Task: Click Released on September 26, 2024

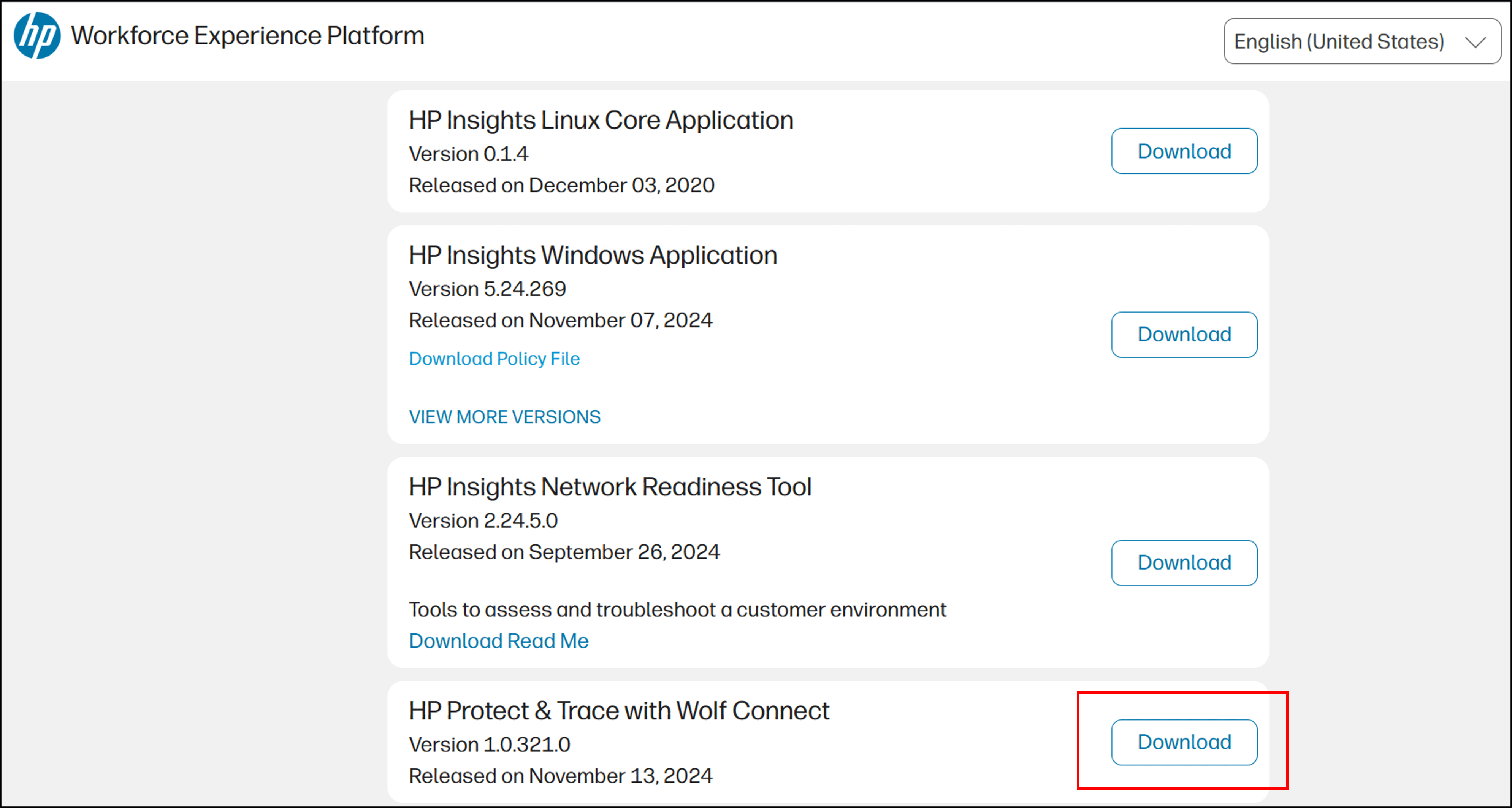Action: [564, 552]
